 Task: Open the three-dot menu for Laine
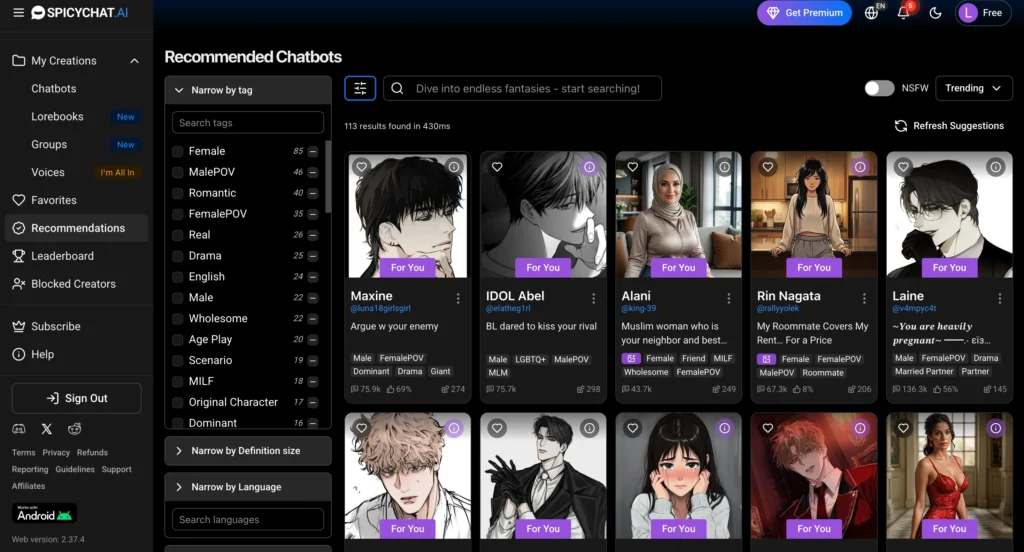(x=1000, y=299)
